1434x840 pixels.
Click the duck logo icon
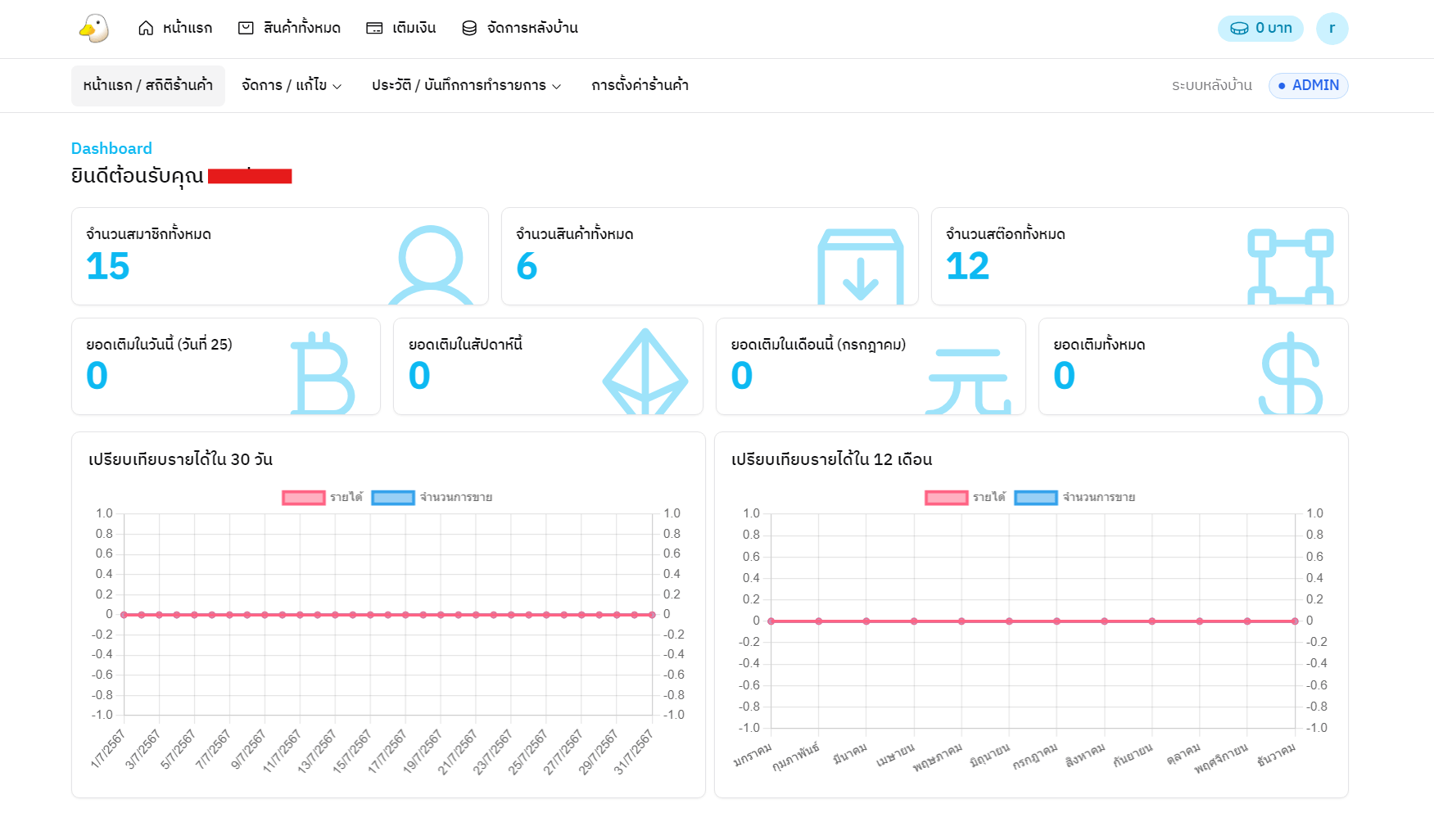point(94,29)
